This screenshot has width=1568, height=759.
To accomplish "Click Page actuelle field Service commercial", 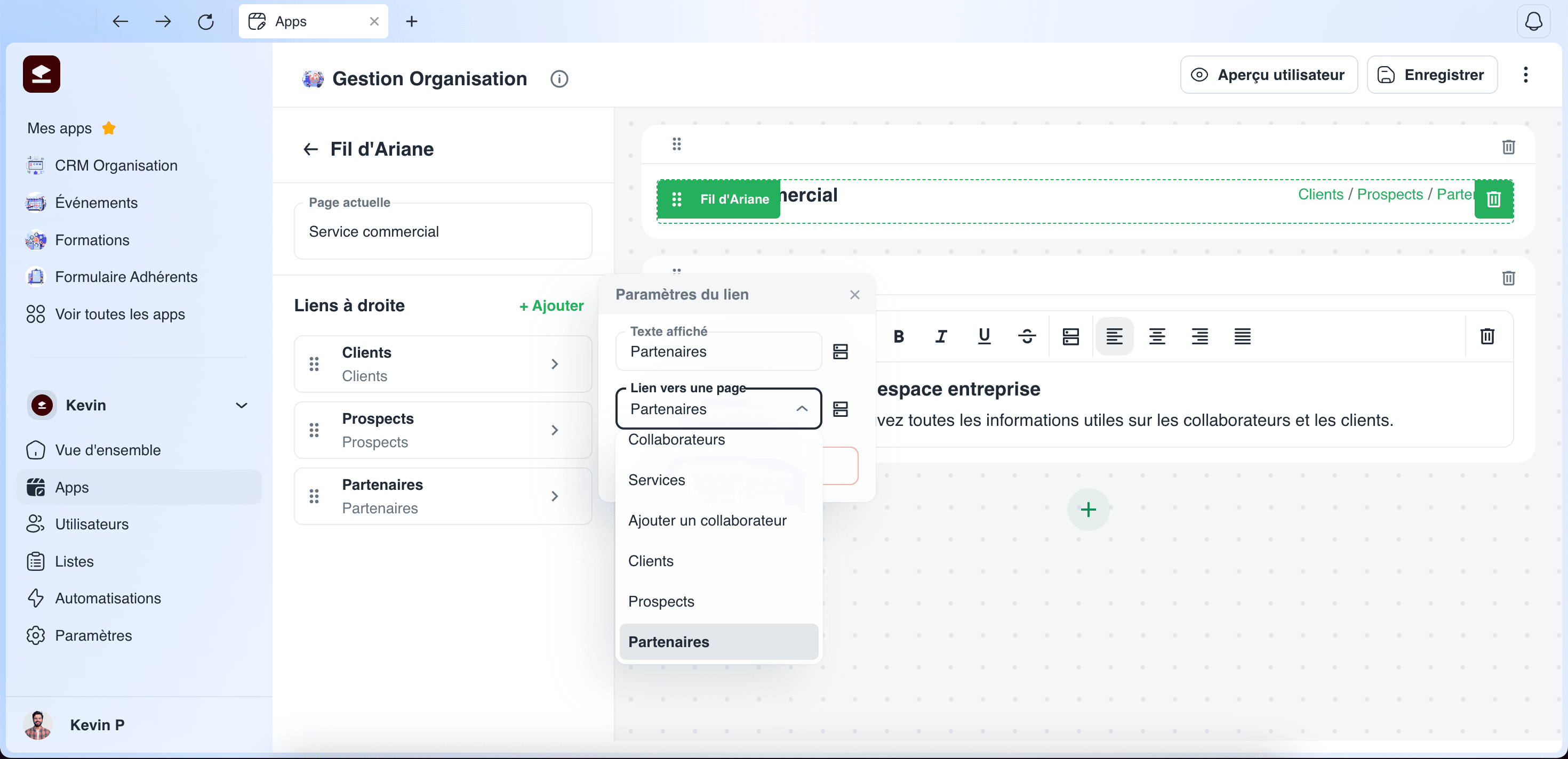I will (443, 231).
